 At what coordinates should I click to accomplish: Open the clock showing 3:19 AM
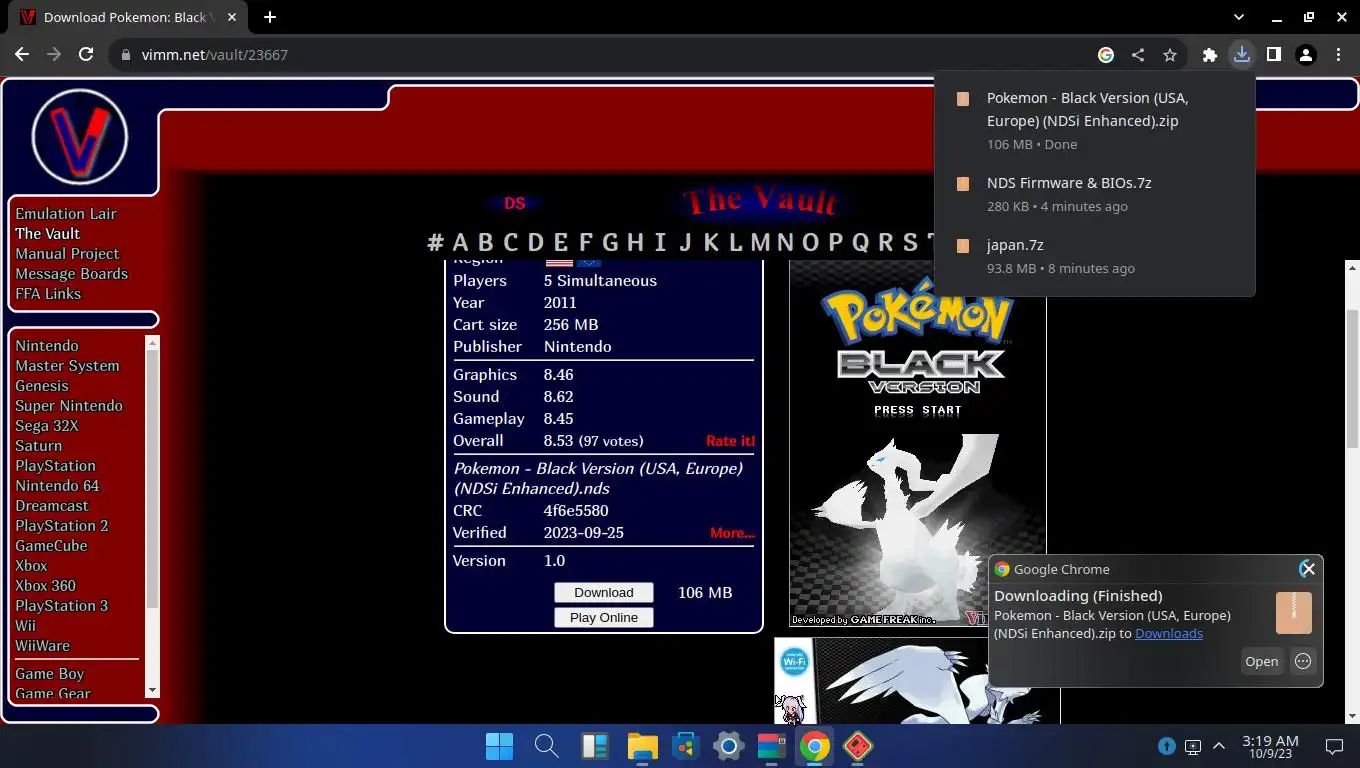pyautogui.click(x=1270, y=746)
